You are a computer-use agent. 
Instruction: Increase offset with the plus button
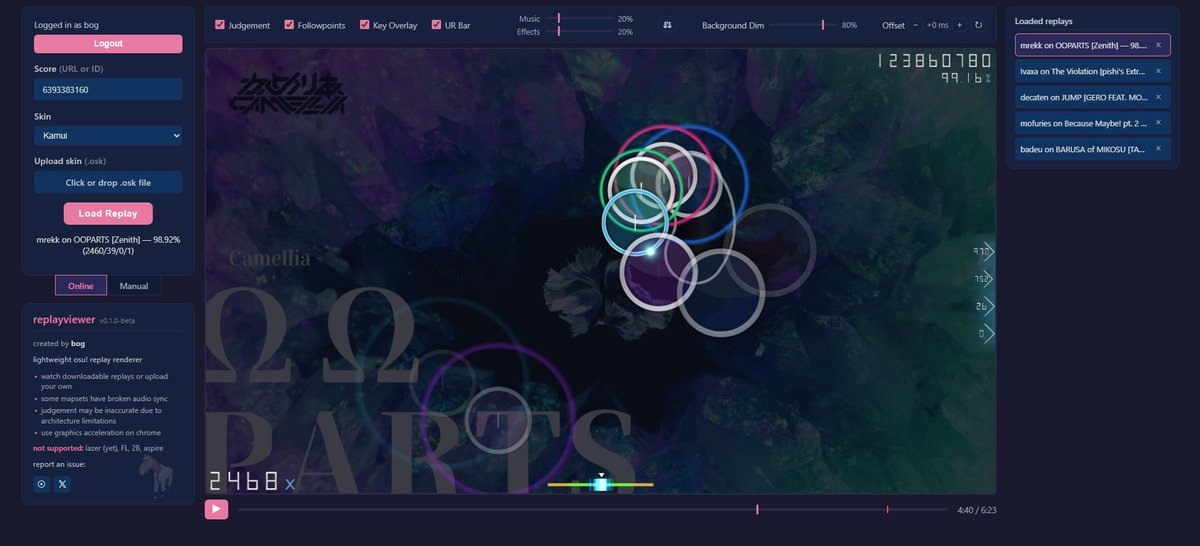pos(959,25)
